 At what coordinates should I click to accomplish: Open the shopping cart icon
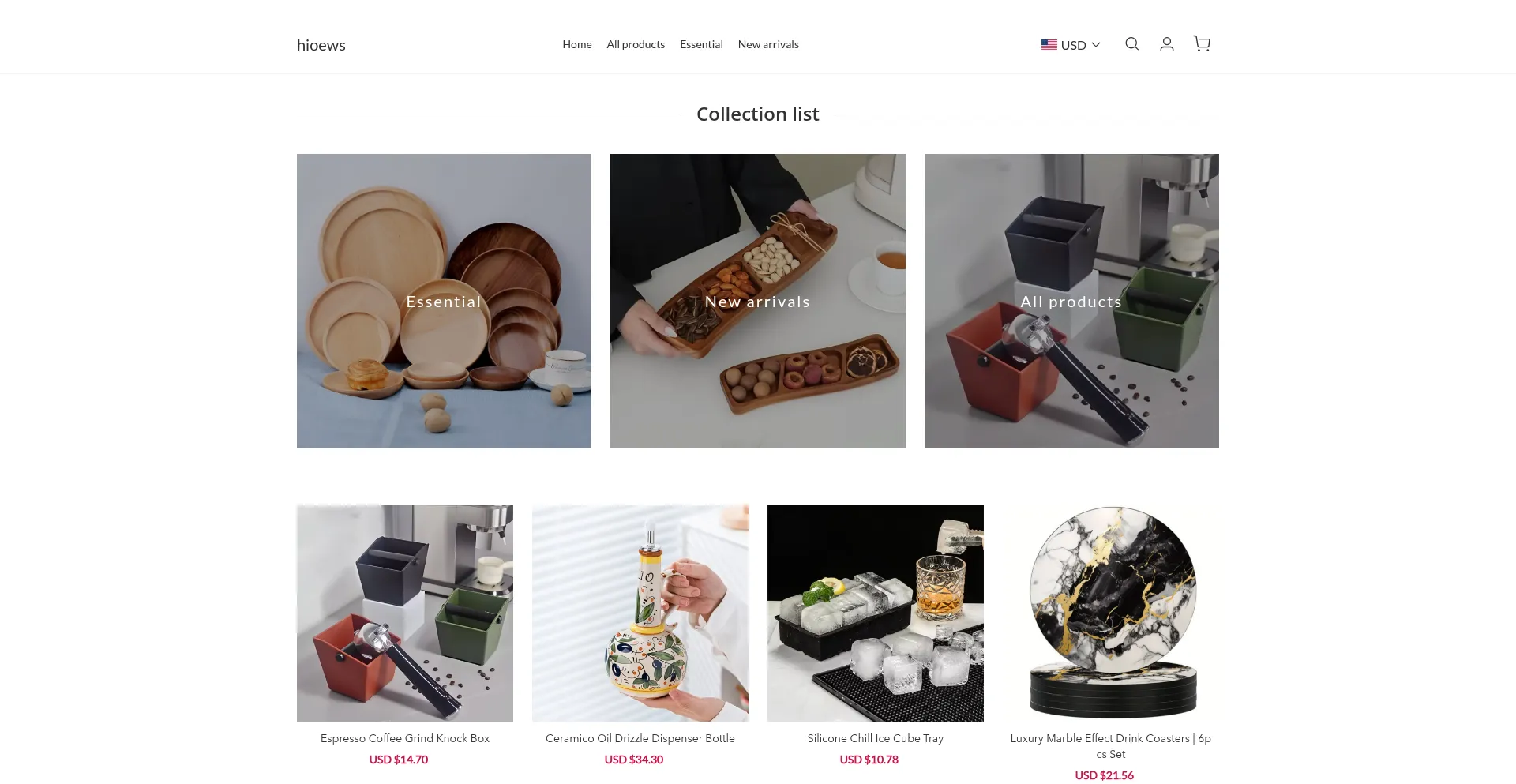pyautogui.click(x=1202, y=44)
